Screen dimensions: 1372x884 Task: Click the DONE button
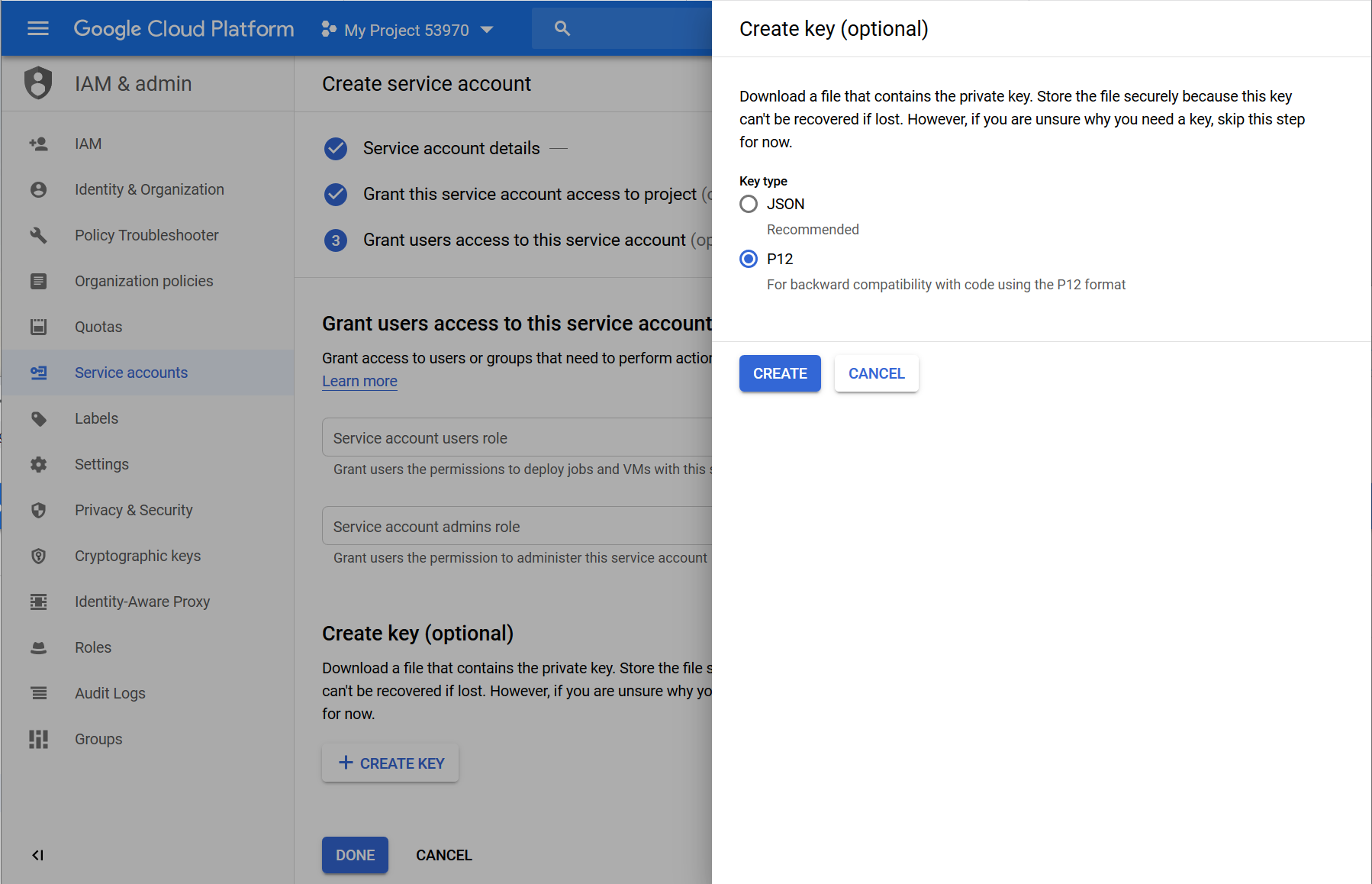355,855
